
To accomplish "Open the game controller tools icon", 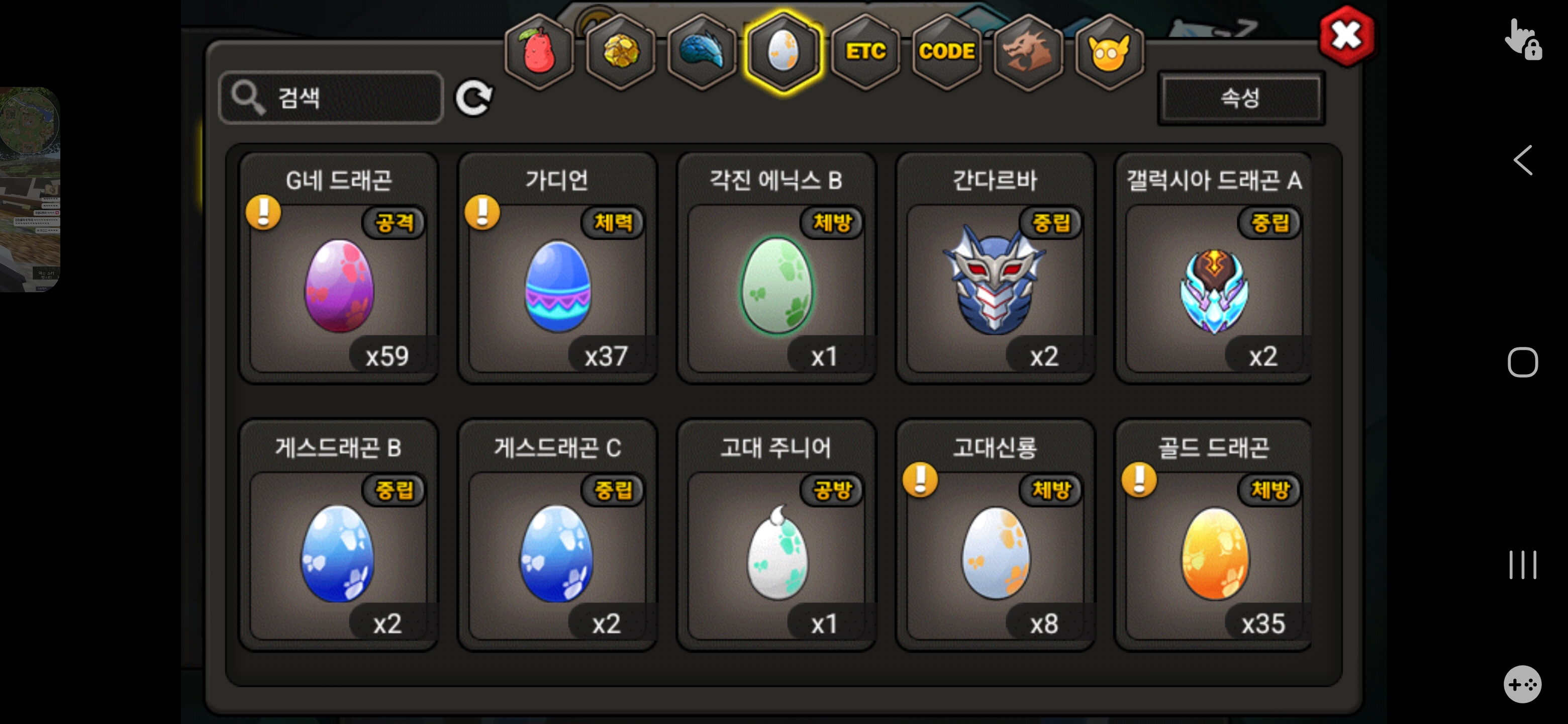I will [x=1522, y=684].
